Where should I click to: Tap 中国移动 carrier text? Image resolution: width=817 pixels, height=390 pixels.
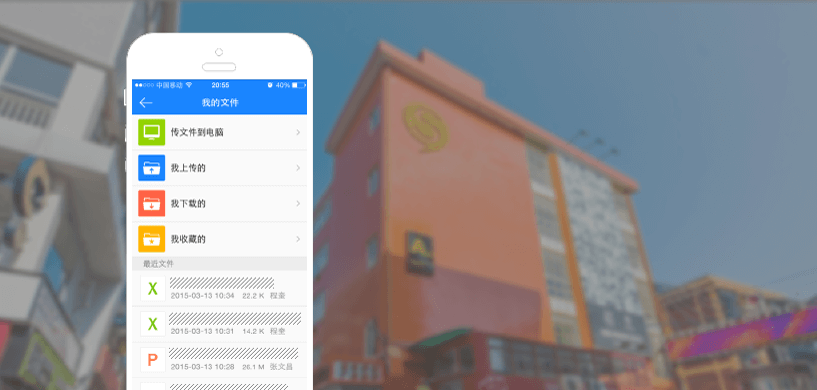click(x=169, y=85)
